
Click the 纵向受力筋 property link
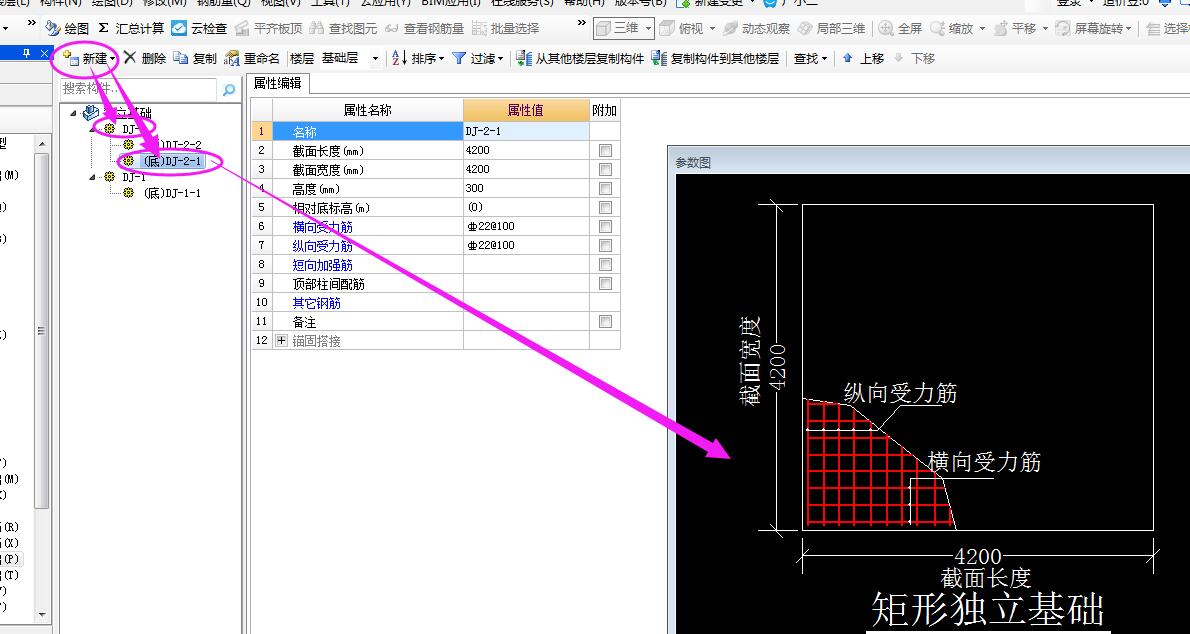tap(323, 245)
